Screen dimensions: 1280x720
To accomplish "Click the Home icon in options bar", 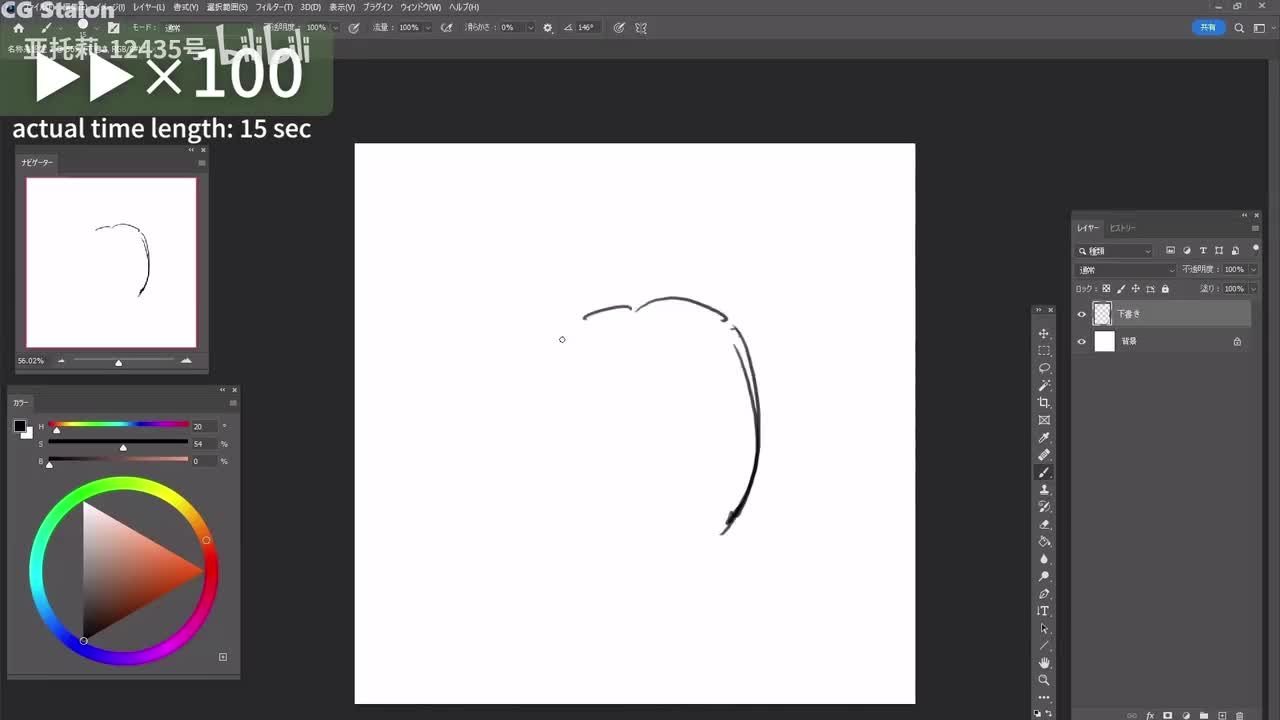I will coord(18,28).
